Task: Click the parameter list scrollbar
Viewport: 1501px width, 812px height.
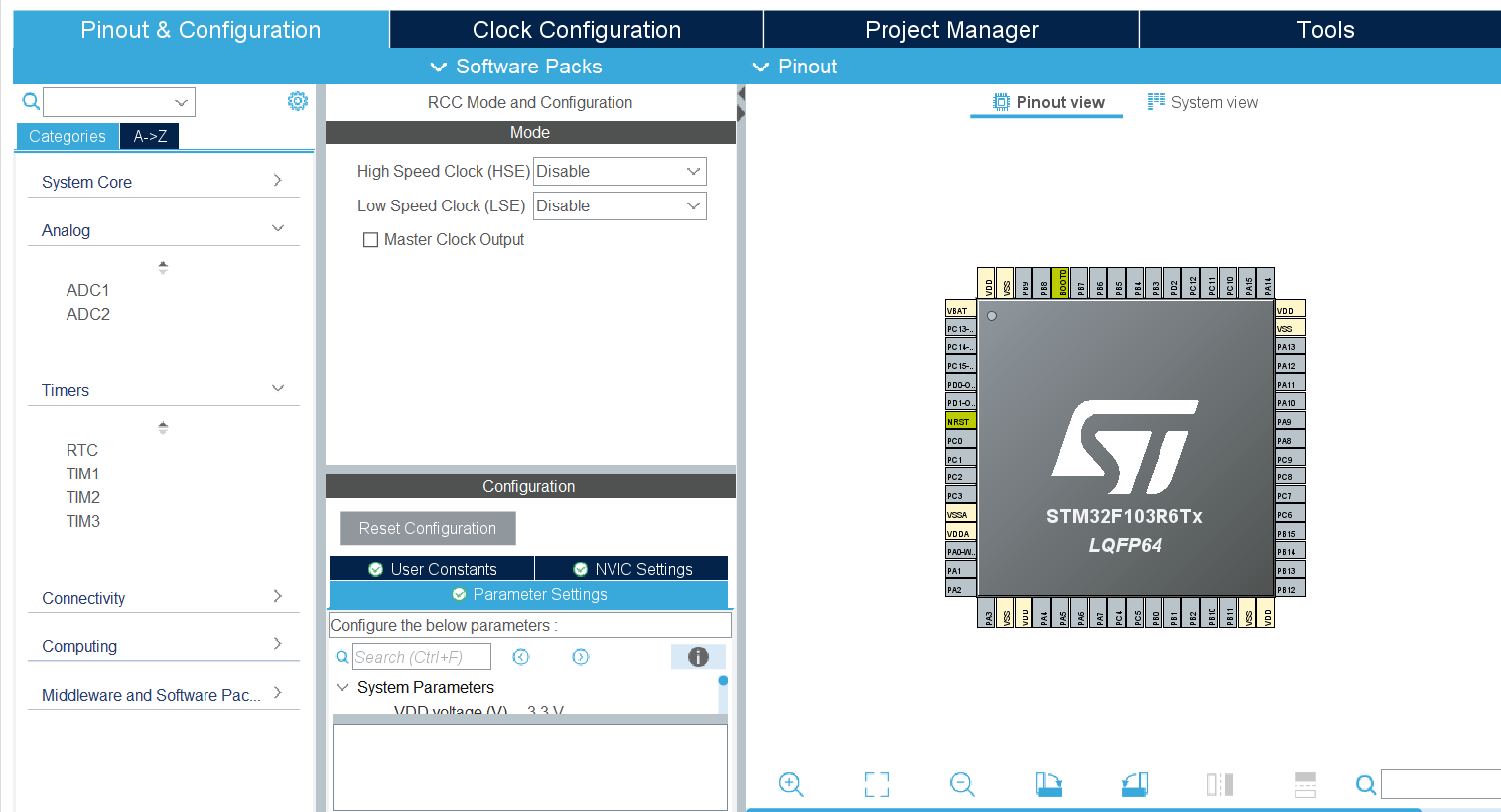Action: [x=723, y=695]
